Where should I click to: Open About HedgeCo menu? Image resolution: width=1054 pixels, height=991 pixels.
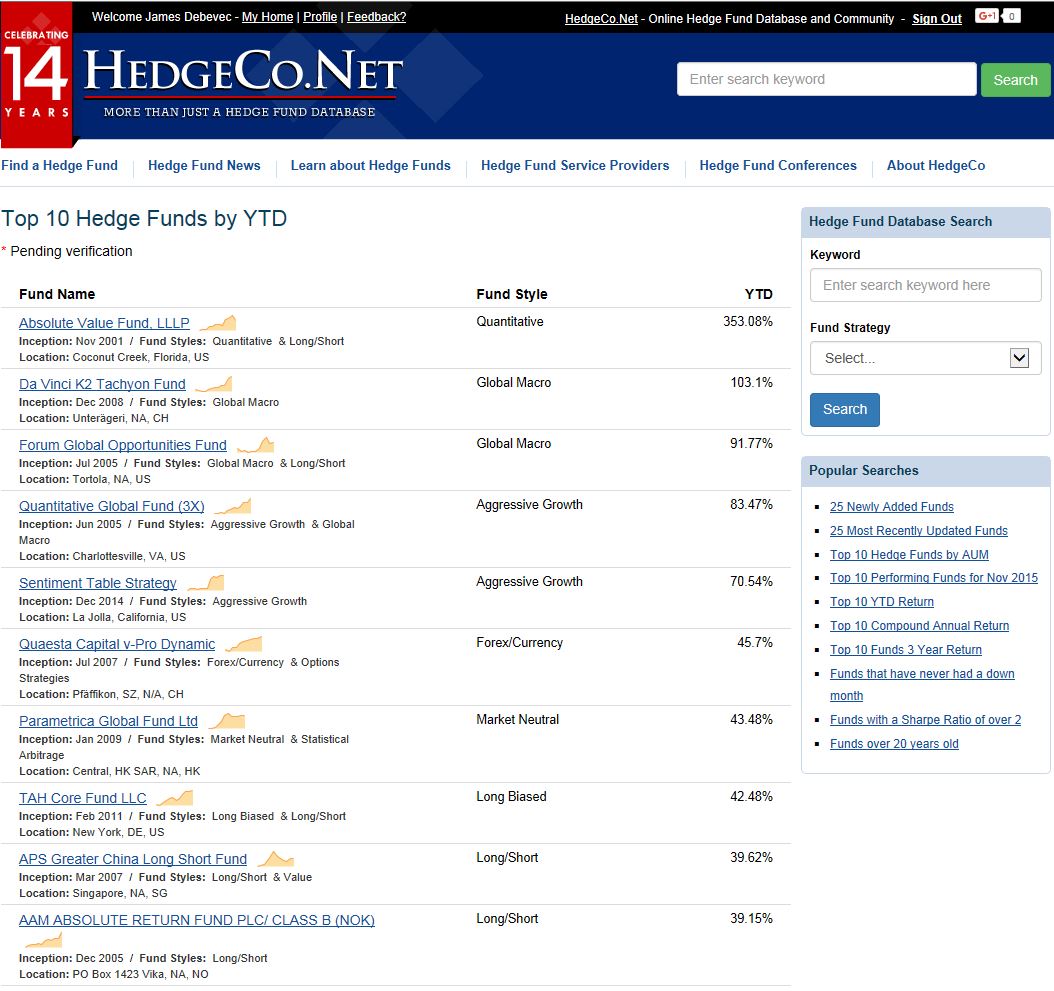[x=936, y=165]
